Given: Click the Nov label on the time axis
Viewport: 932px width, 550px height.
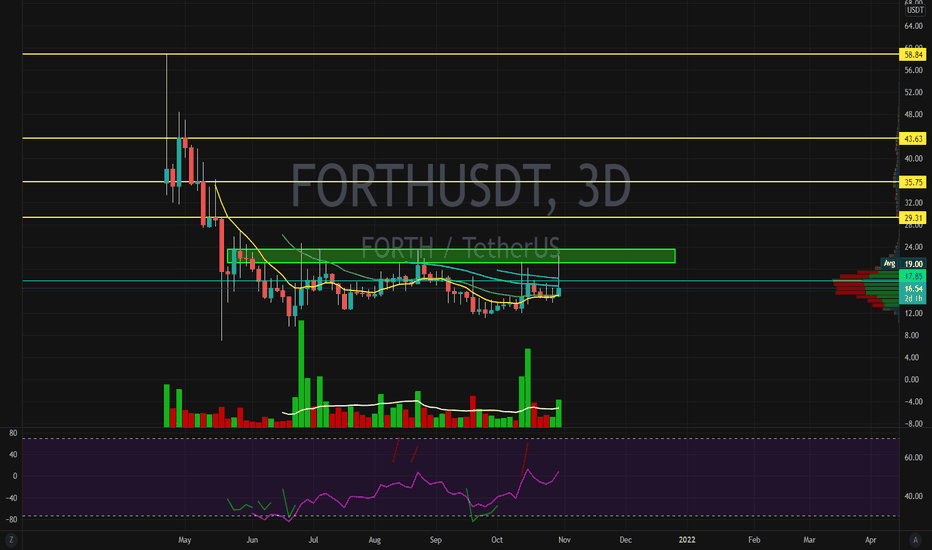Looking at the screenshot, I should coord(564,540).
